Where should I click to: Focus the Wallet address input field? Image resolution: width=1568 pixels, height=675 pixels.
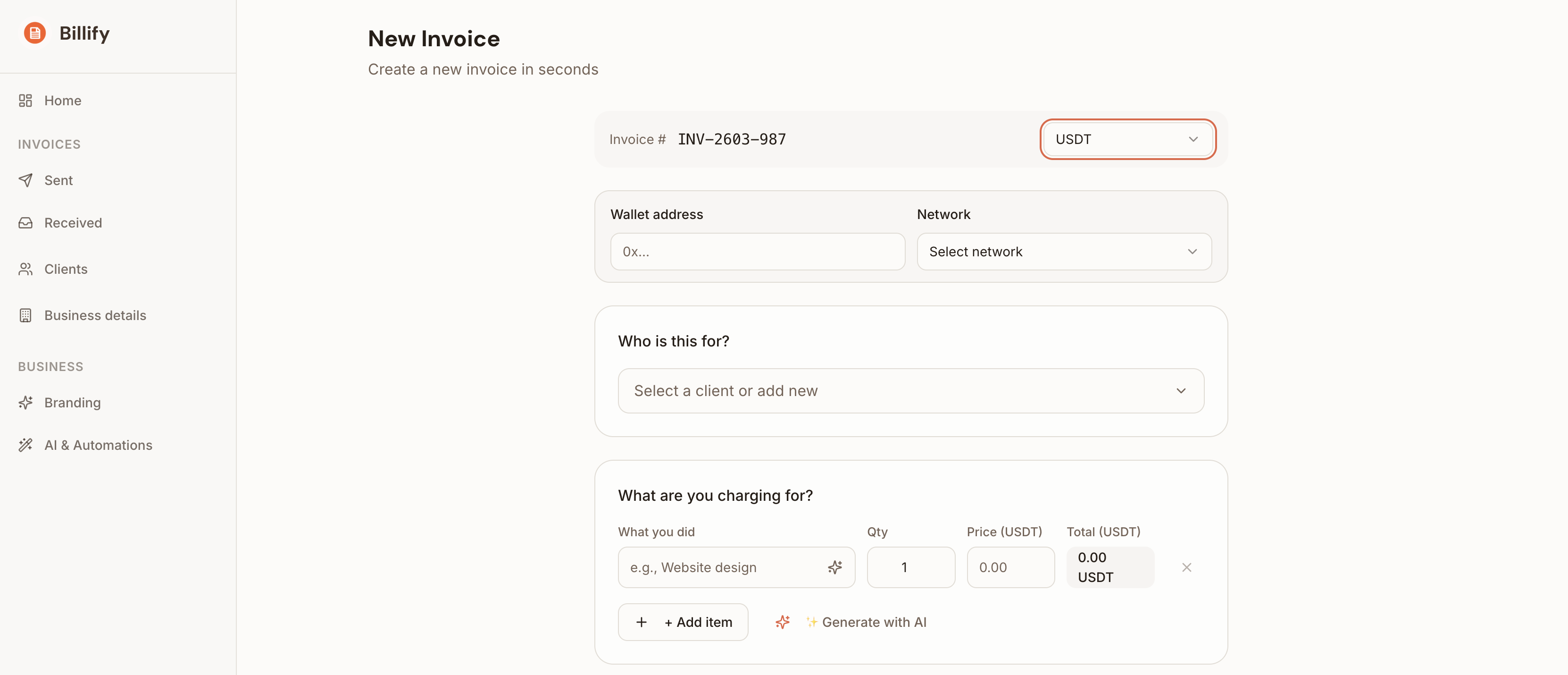coord(757,252)
